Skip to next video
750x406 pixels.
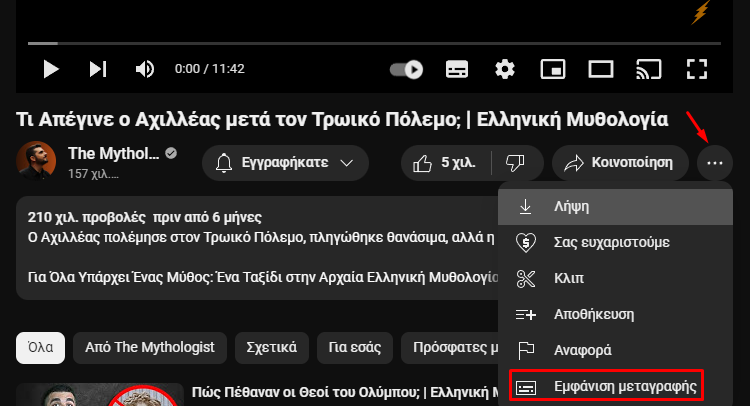[x=98, y=69]
